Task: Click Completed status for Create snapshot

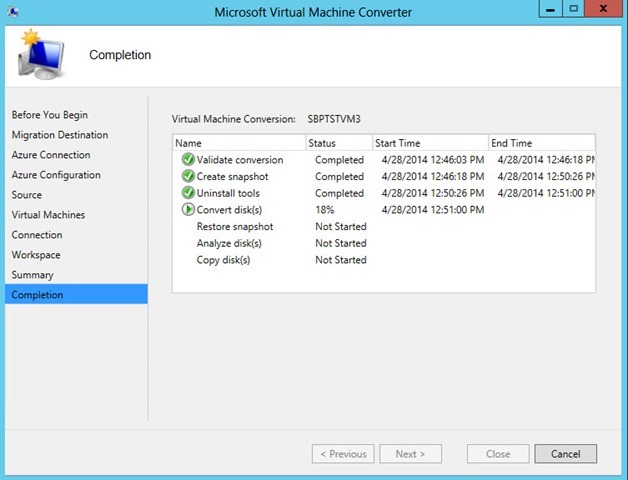Action: click(339, 177)
